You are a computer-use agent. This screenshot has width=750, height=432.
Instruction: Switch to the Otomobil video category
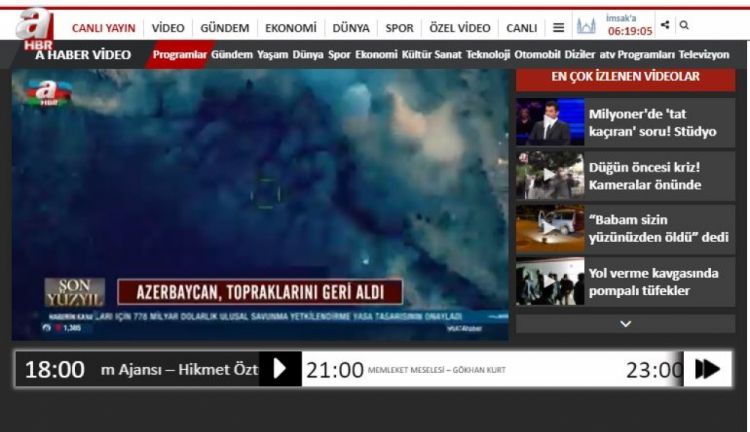coord(539,55)
